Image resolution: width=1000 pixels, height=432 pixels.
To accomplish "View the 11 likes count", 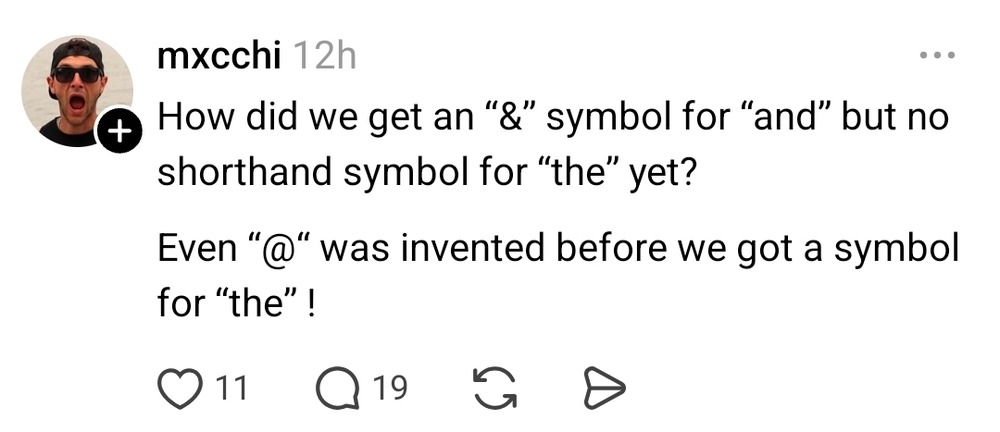I will tap(232, 386).
